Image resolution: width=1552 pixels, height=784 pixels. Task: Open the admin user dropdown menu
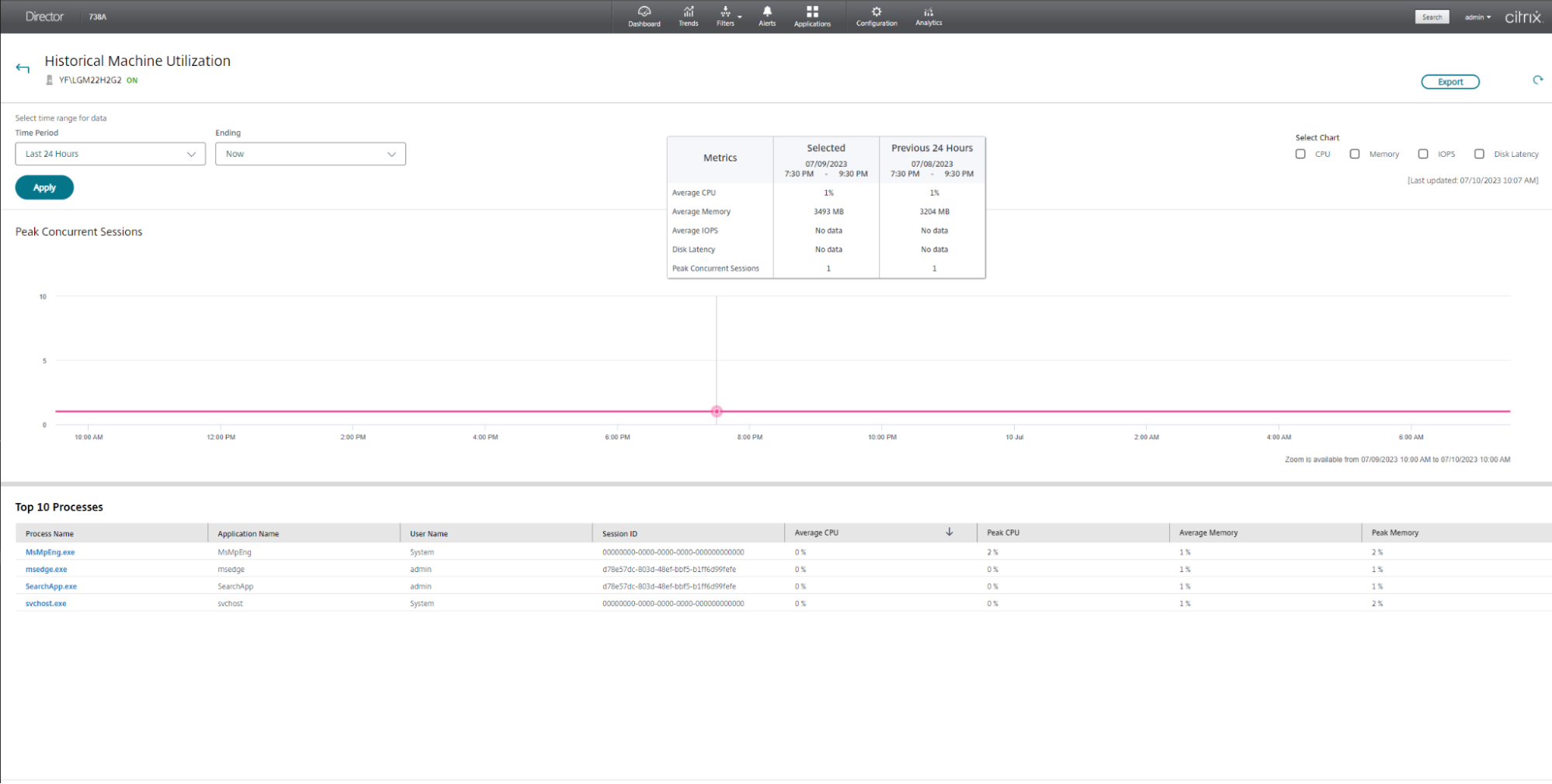1477,17
